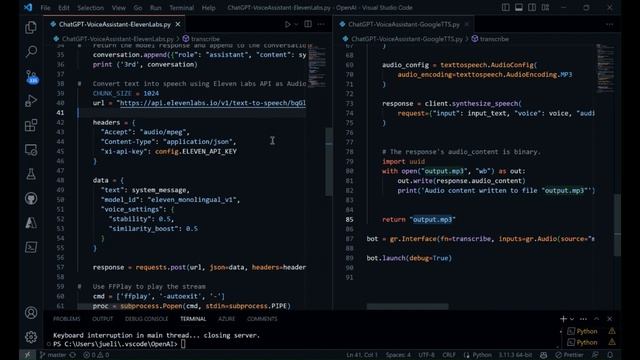This screenshot has width=640, height=360.
Task: Open More Actions for right editor group
Action: (609, 24)
